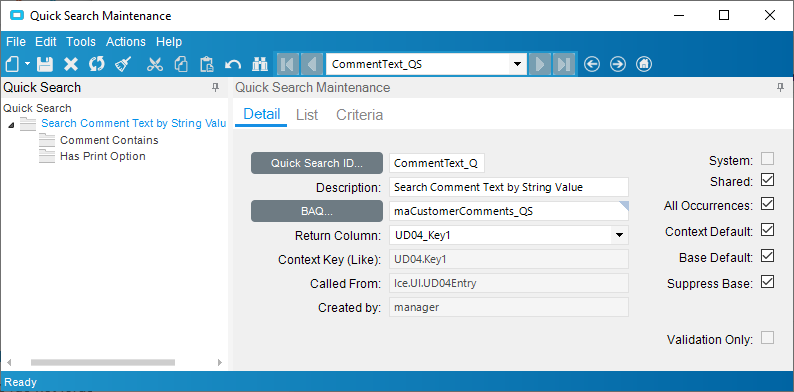The height and width of the screenshot is (392, 794).
Task: Click the Quick Search ID text field
Action: (437, 163)
